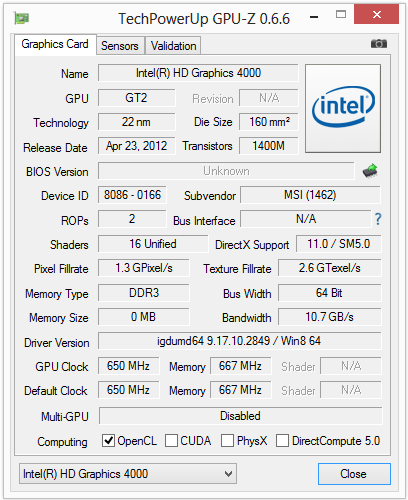This screenshot has width=408, height=500.
Task: Minimize the GPU-Z window
Action: pyautogui.click(x=314, y=17)
